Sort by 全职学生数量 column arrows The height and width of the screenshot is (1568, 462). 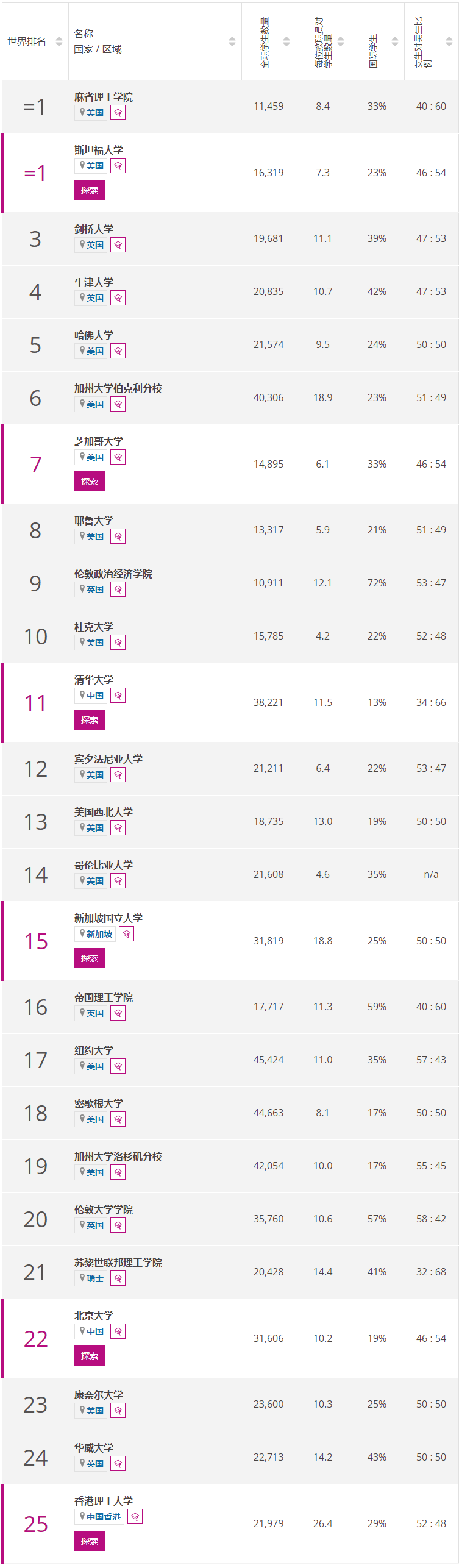(x=286, y=41)
